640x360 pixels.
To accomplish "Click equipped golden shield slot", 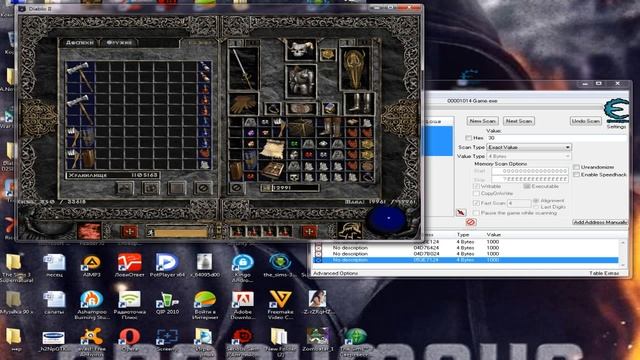I will tap(355, 69).
